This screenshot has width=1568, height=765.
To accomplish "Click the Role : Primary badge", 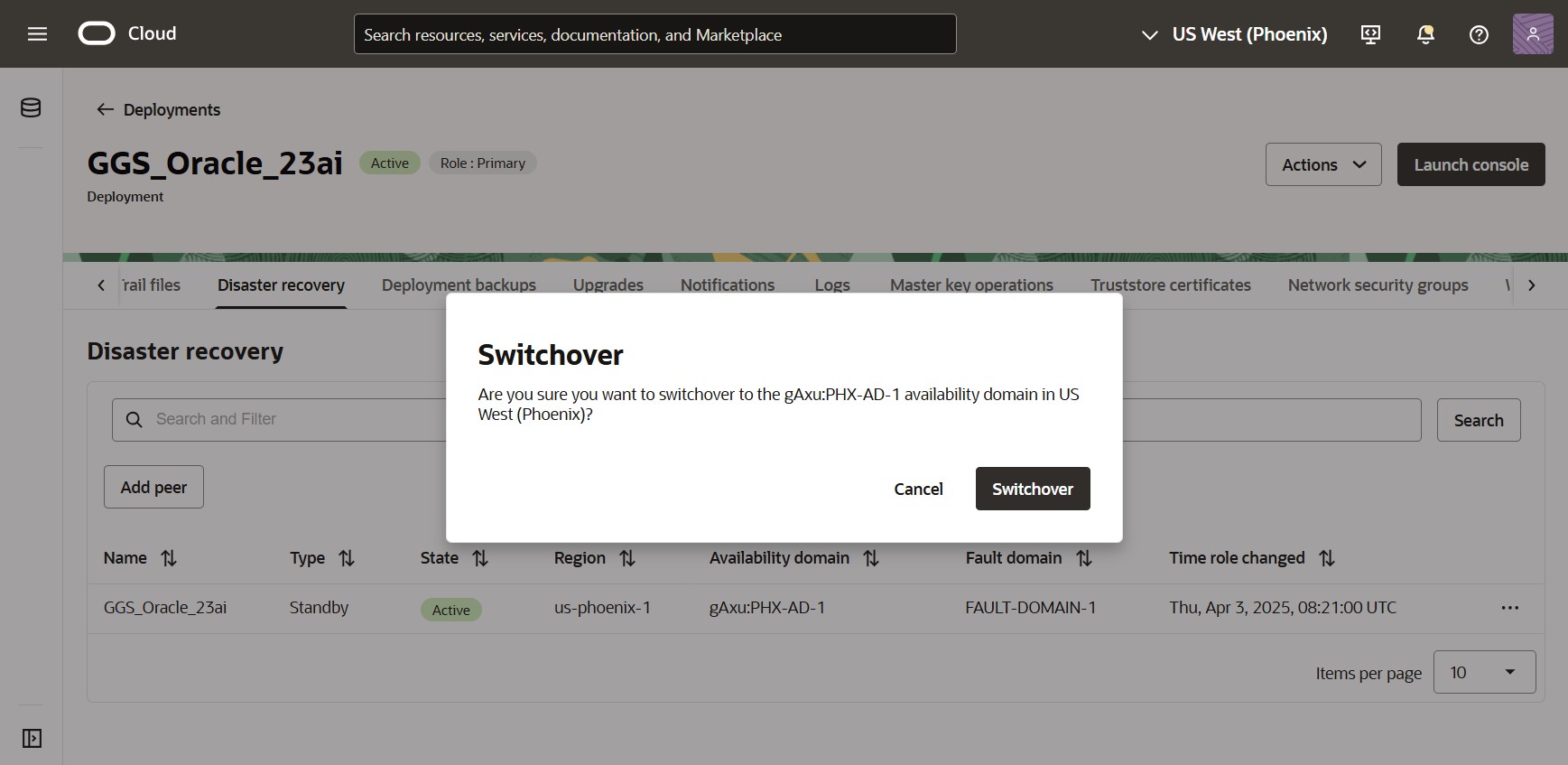I will pos(483,163).
